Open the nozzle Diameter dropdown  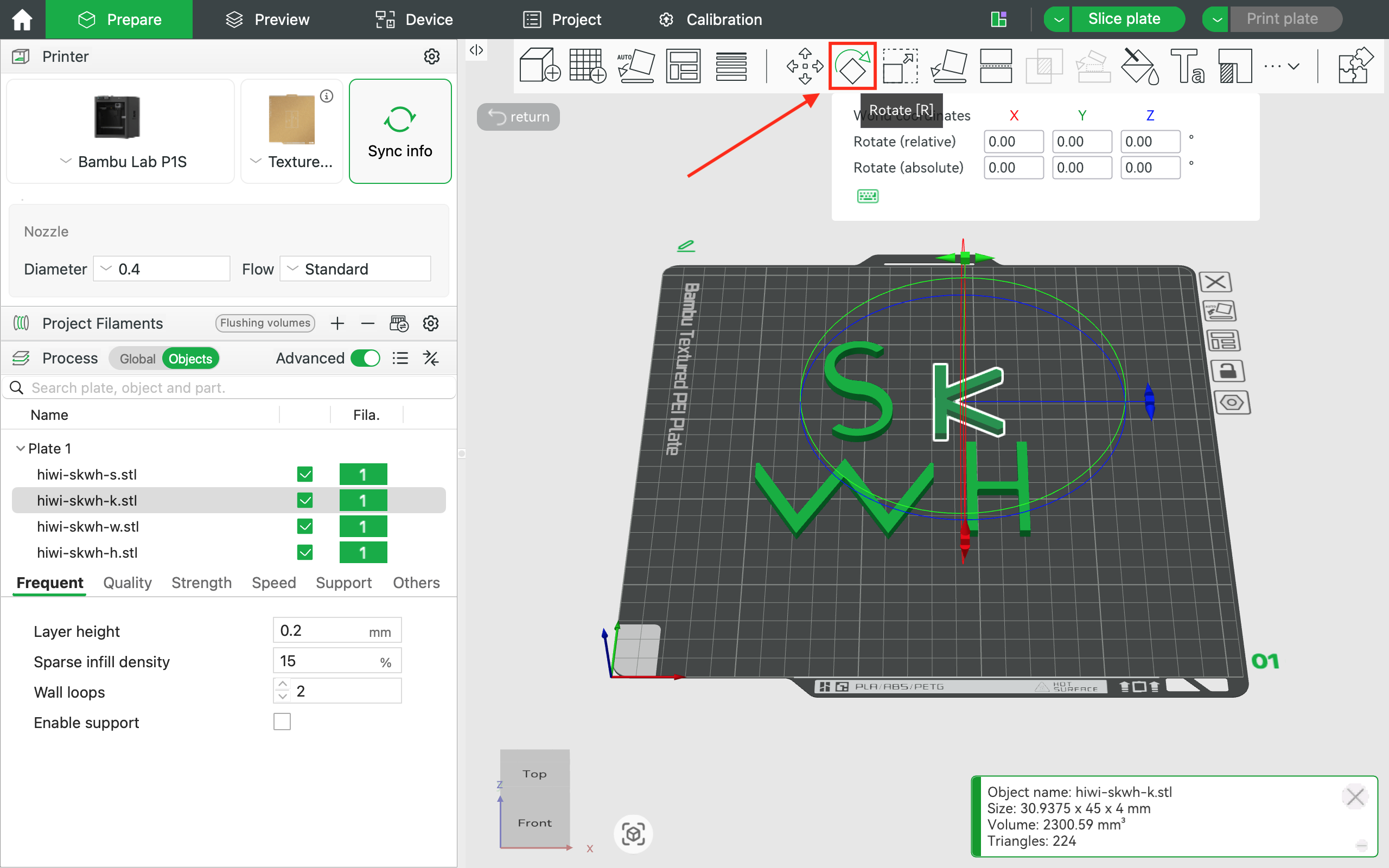pyautogui.click(x=162, y=269)
